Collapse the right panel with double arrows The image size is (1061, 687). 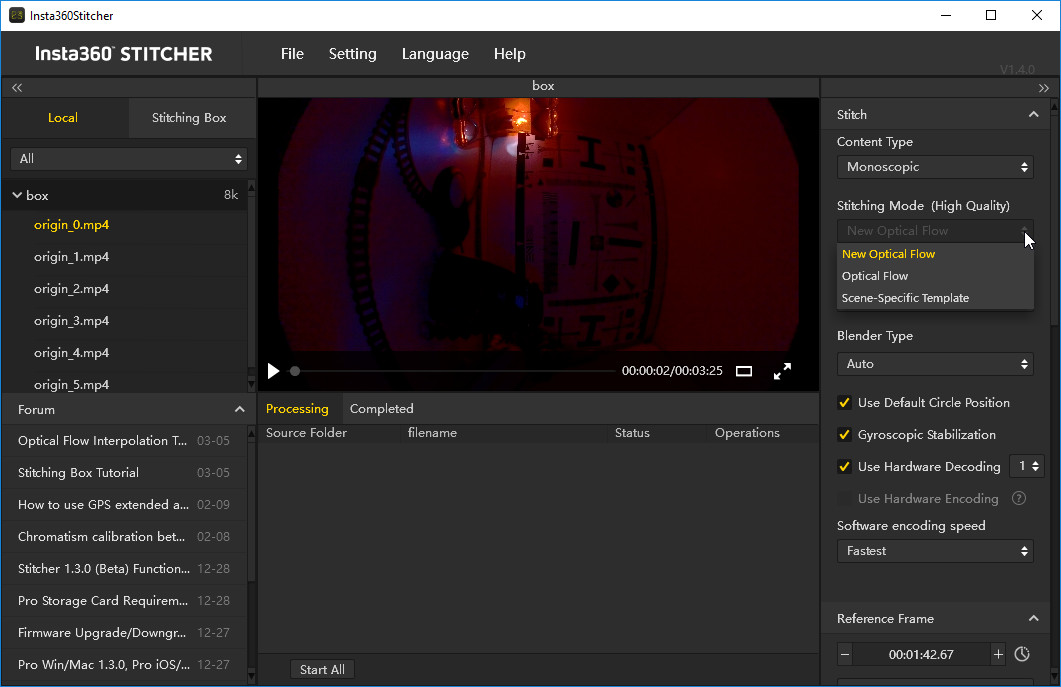pyautogui.click(x=1044, y=88)
